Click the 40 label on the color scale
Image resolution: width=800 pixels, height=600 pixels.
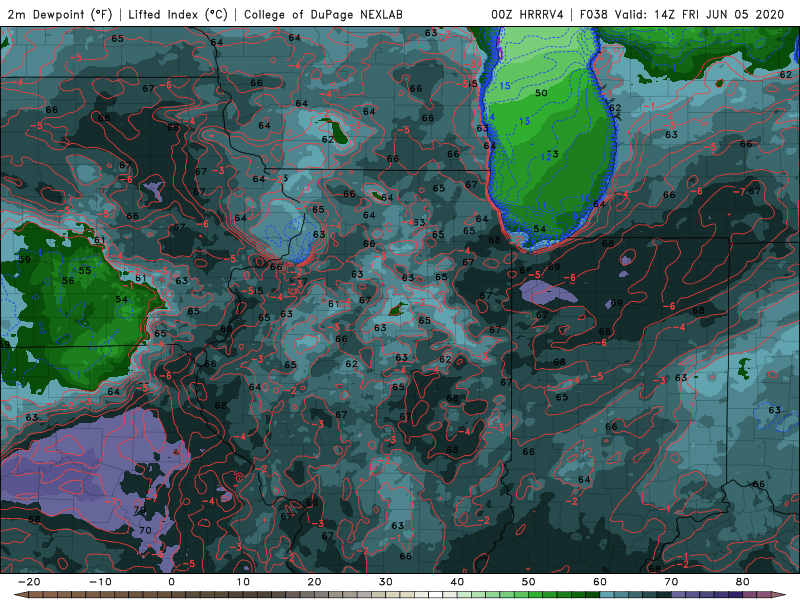[x=457, y=582]
